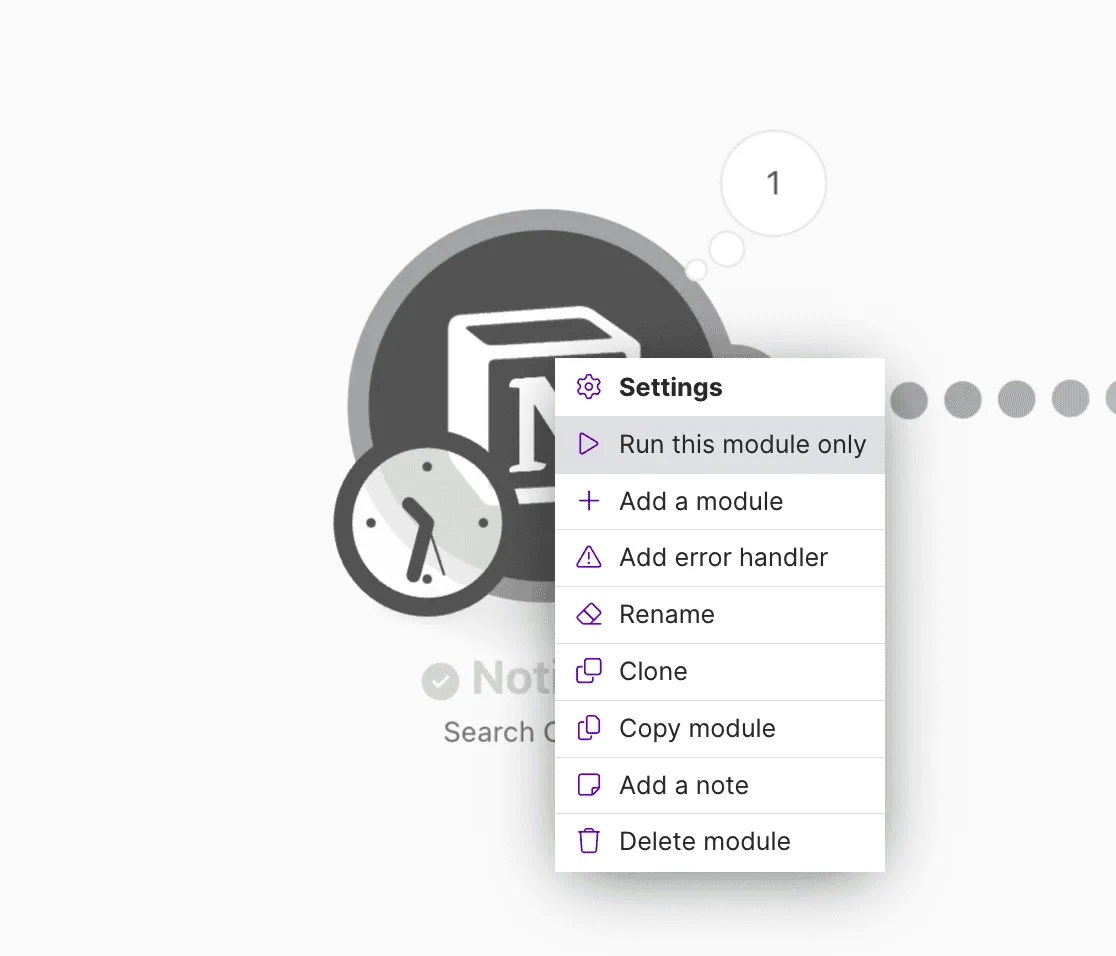1116x956 pixels.
Task: Click the Copy module clipboard icon
Action: coord(589,727)
